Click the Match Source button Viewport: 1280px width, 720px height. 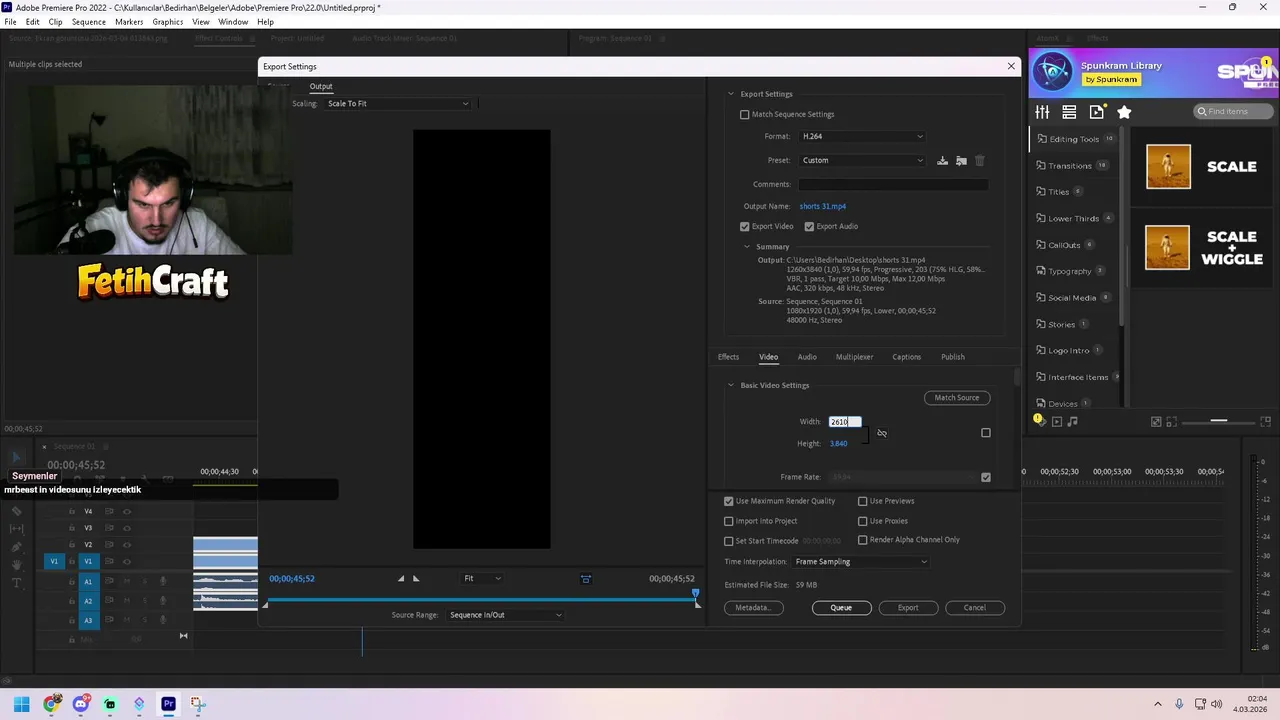click(957, 398)
